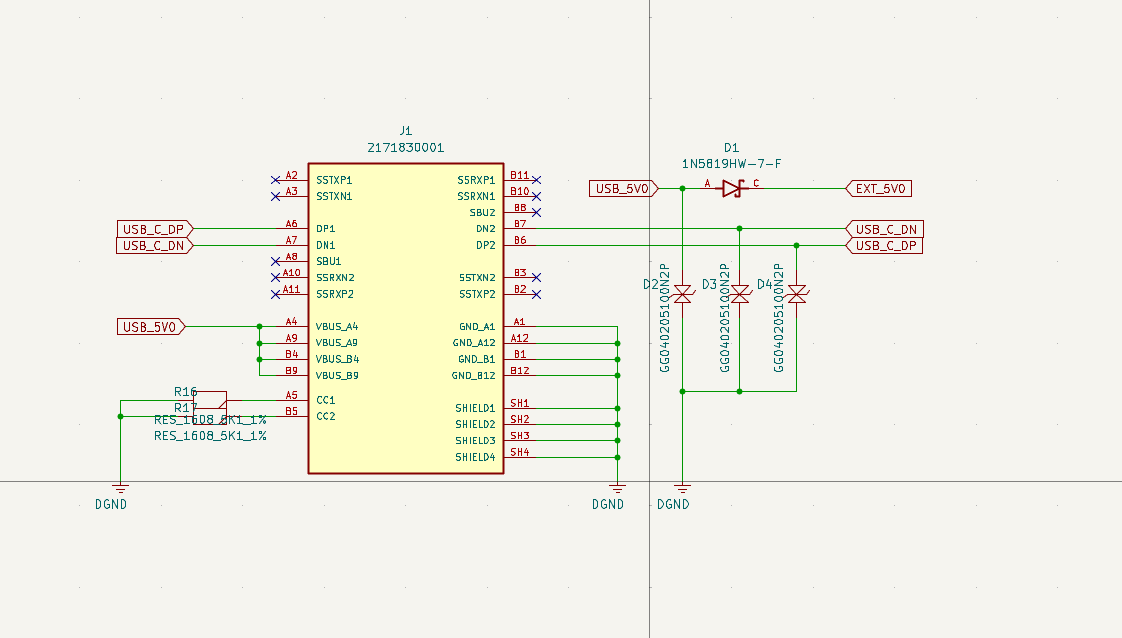Click the SSRXP1 pin name on J1
Viewport: 1122px width, 638px height.
tap(477, 180)
